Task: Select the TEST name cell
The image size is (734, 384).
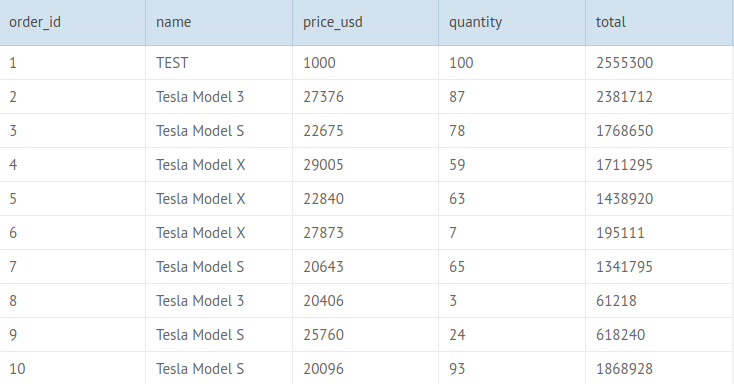Action: tap(219, 63)
